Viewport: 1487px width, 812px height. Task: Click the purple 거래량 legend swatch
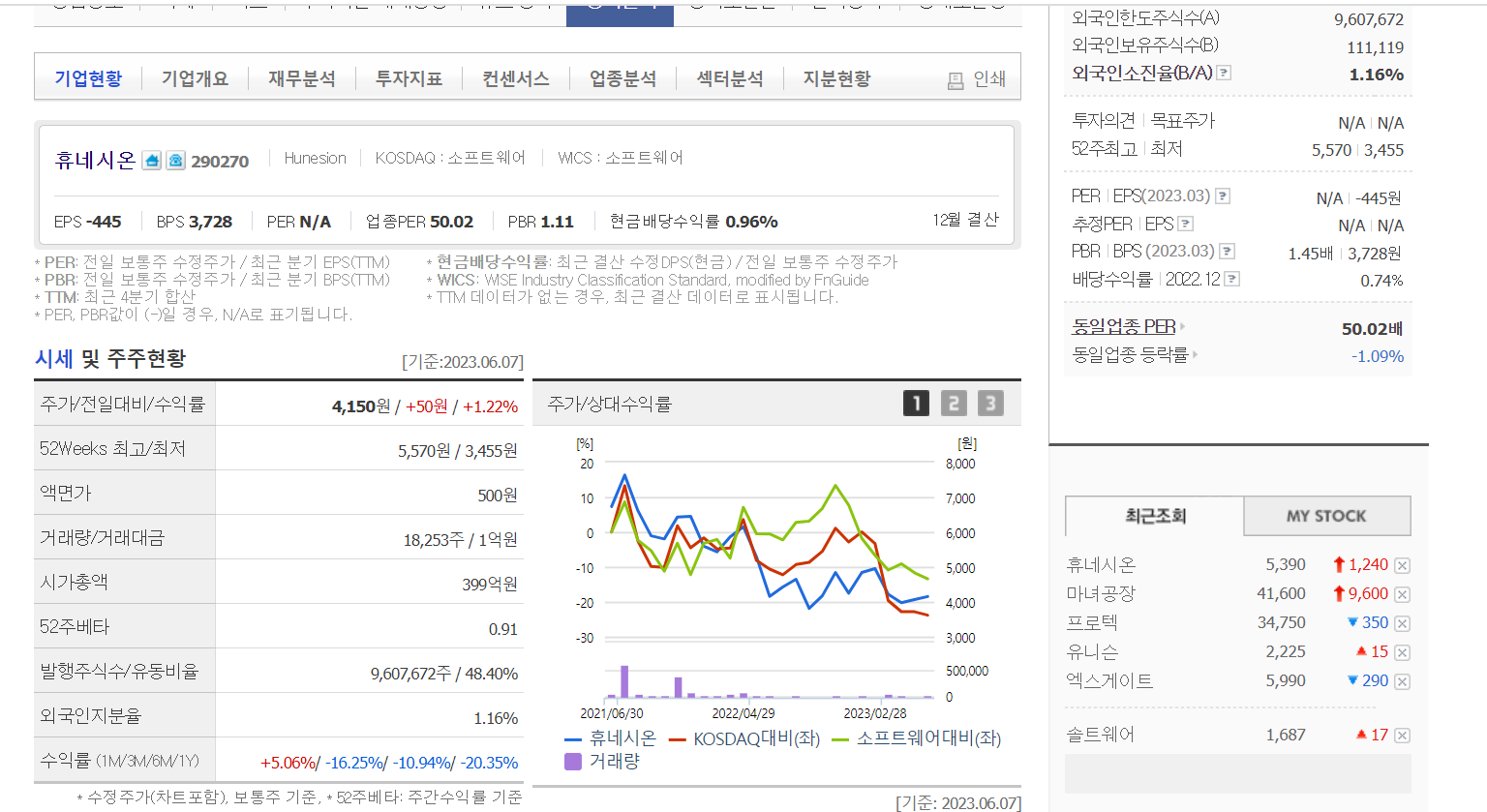point(572,762)
